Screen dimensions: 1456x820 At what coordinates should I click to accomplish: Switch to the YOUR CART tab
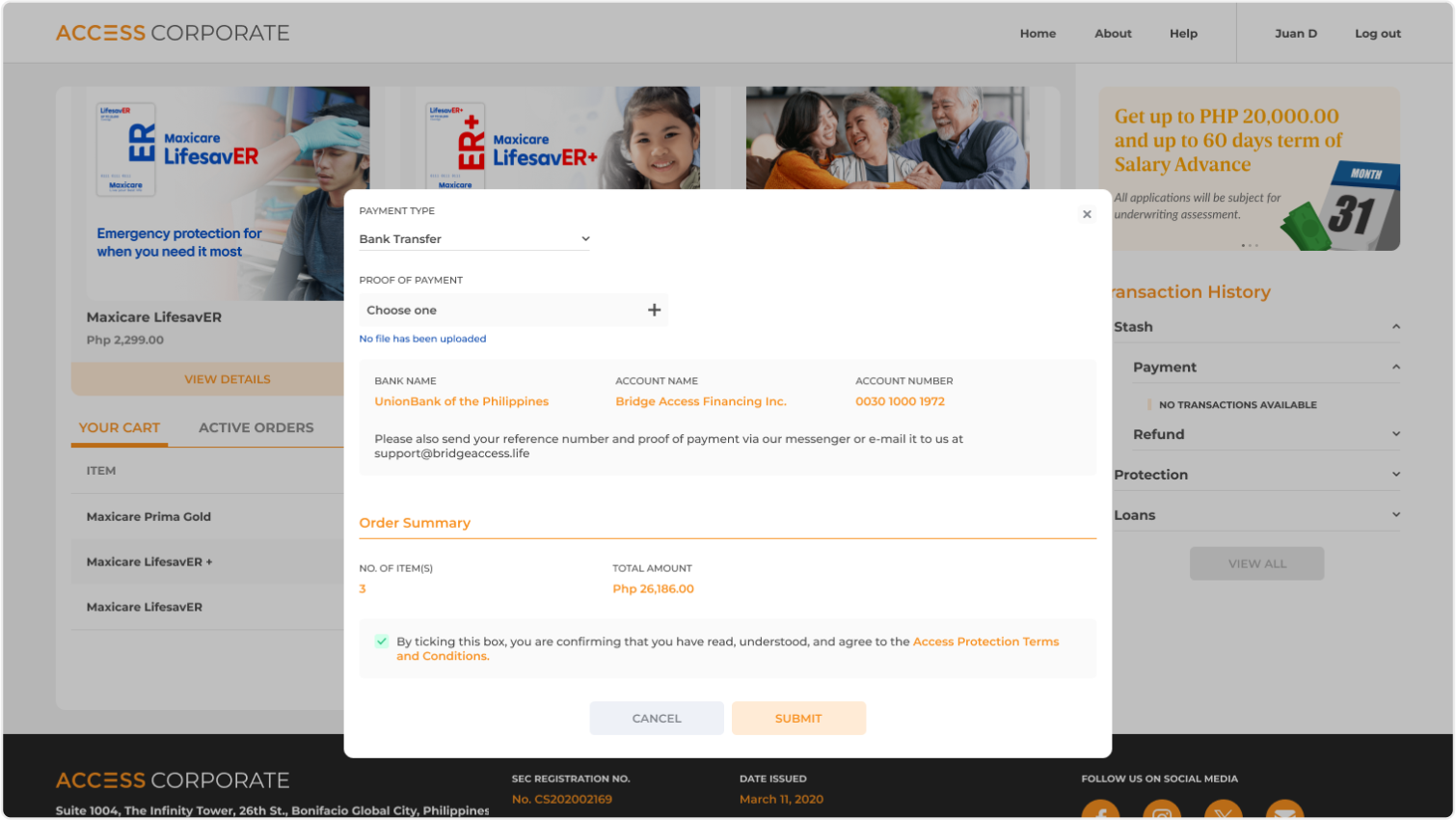pos(120,427)
